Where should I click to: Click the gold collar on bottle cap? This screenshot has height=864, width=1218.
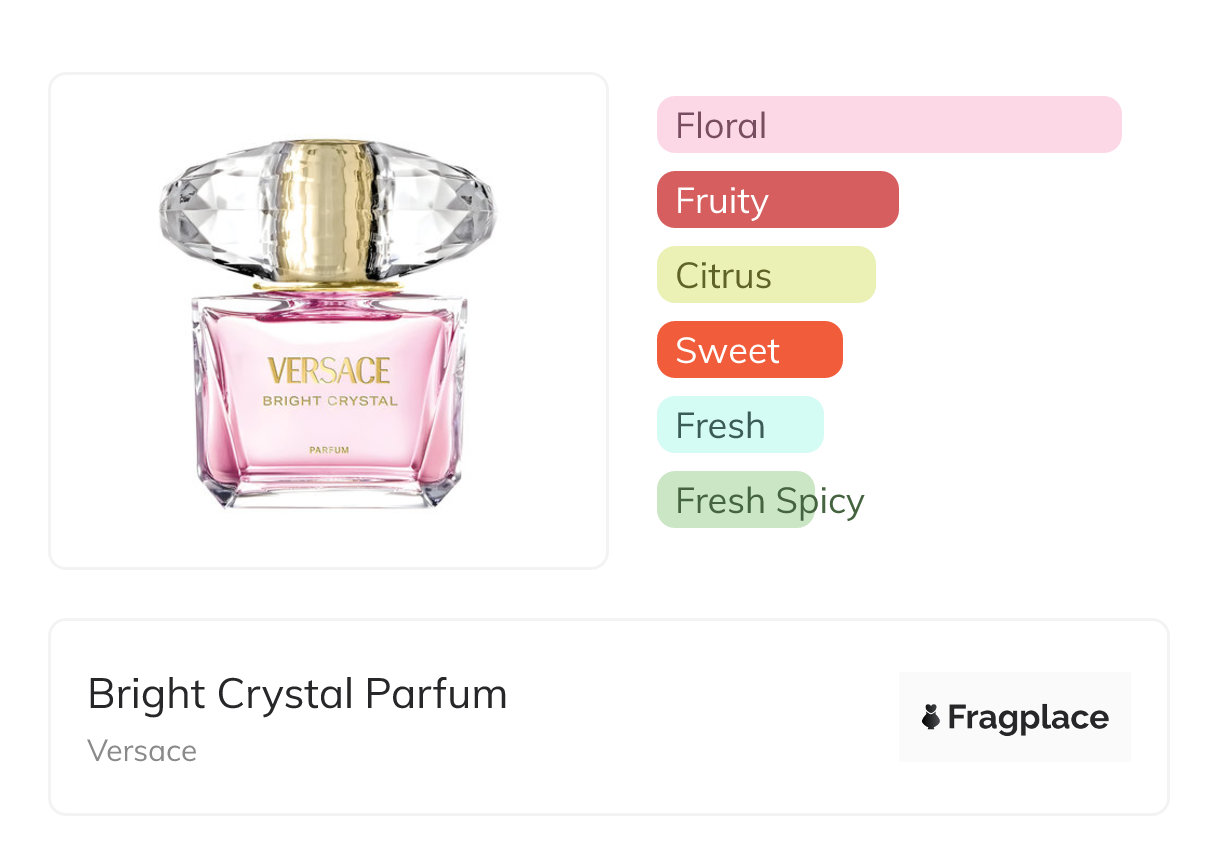(x=327, y=210)
